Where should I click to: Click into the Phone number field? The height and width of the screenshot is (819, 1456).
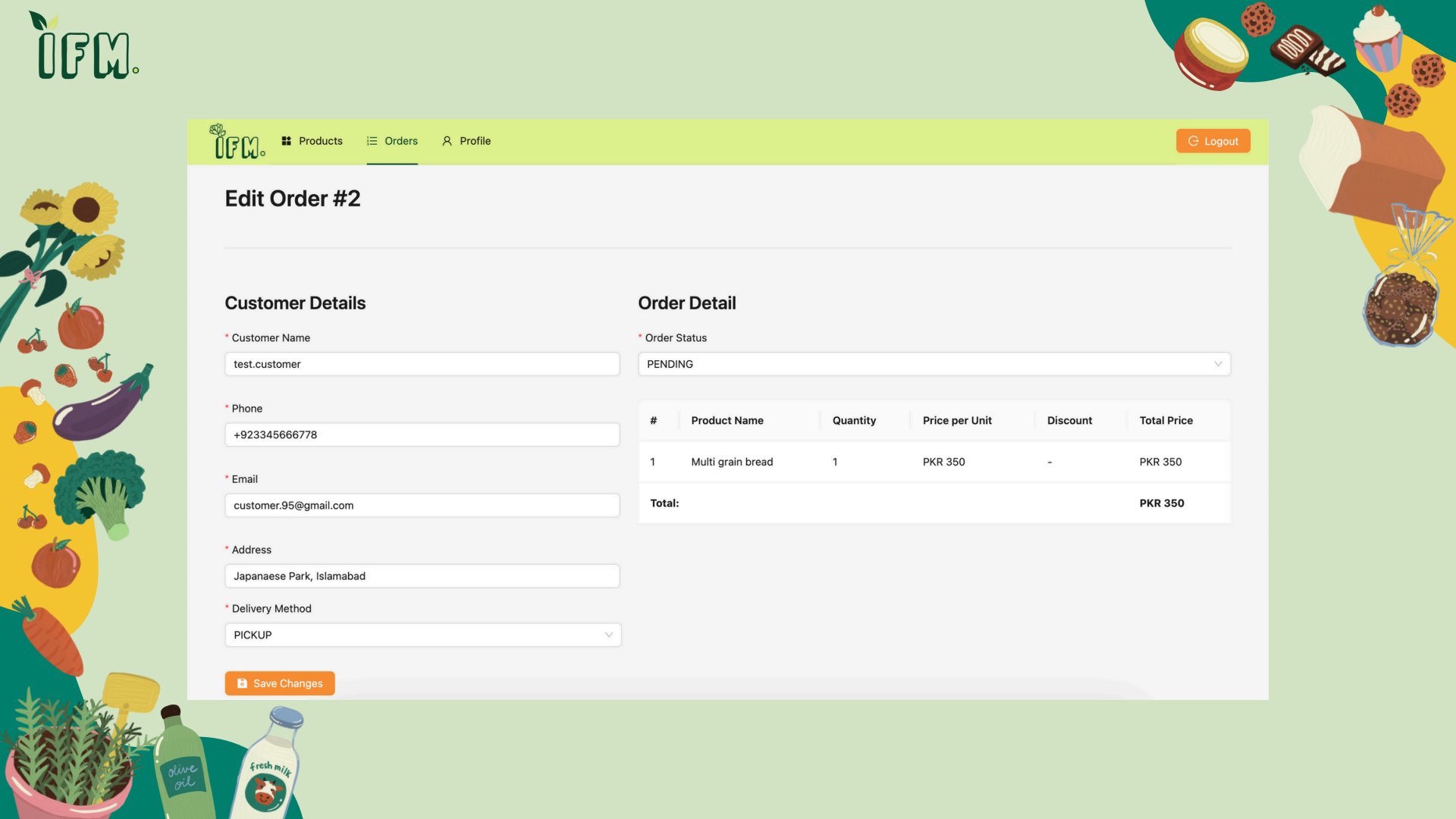[422, 435]
